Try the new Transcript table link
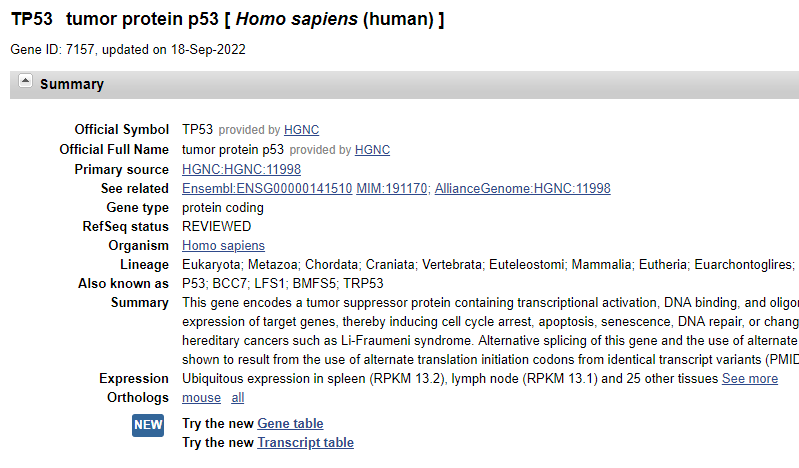The image size is (799, 468). pyautogui.click(x=305, y=443)
